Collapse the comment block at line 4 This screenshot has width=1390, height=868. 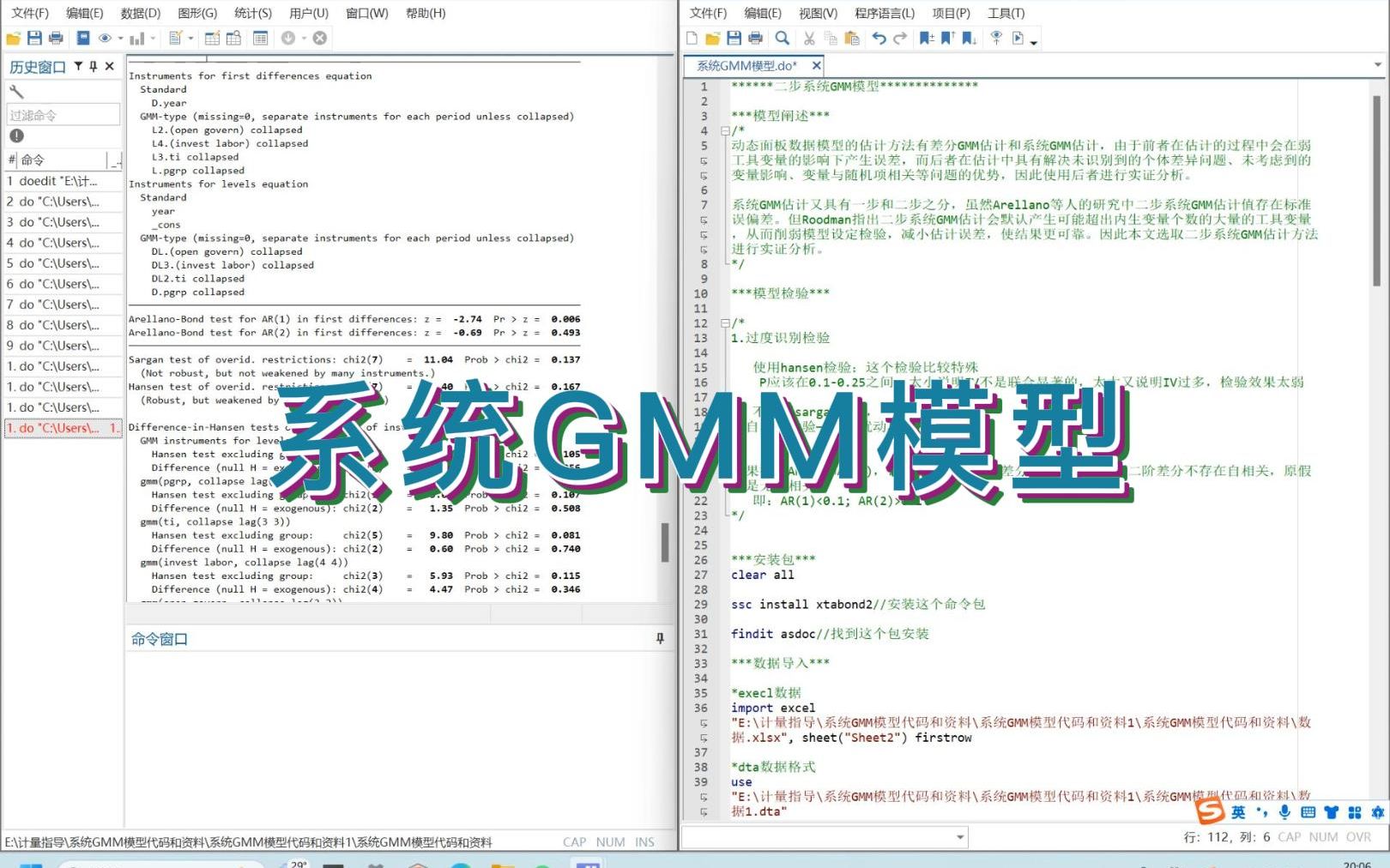point(725,131)
